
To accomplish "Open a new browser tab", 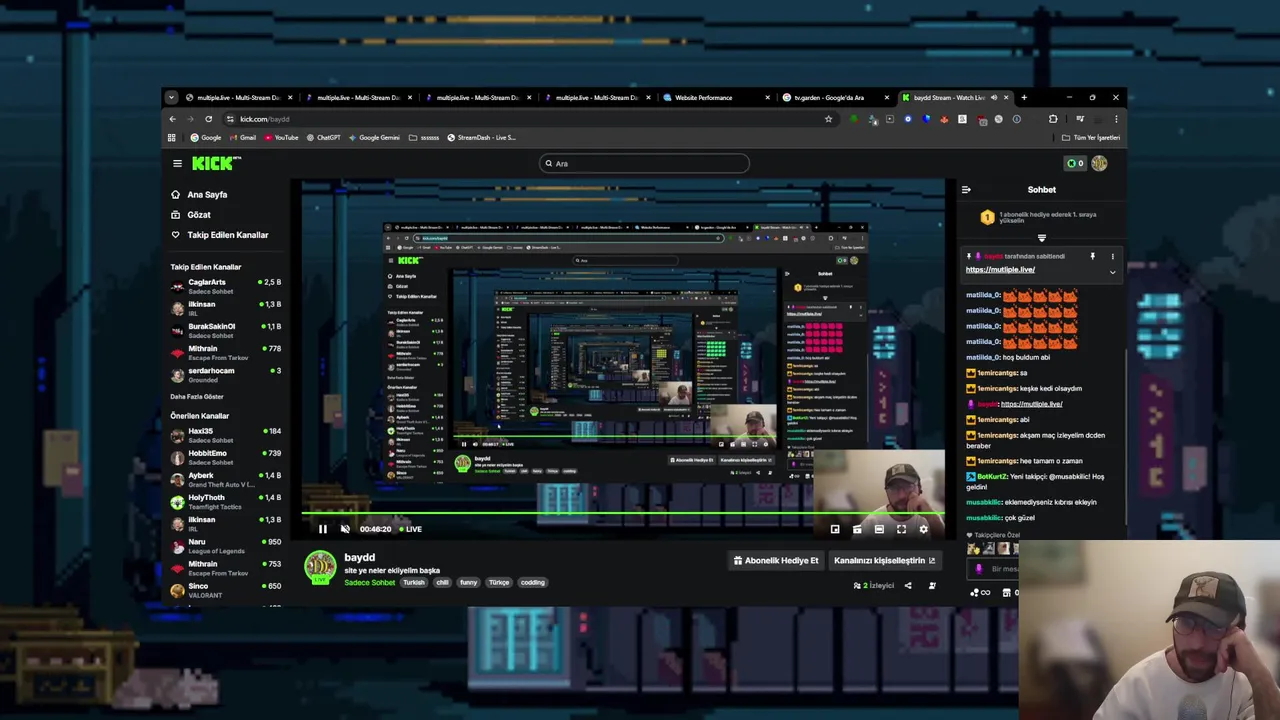I will 1023,98.
